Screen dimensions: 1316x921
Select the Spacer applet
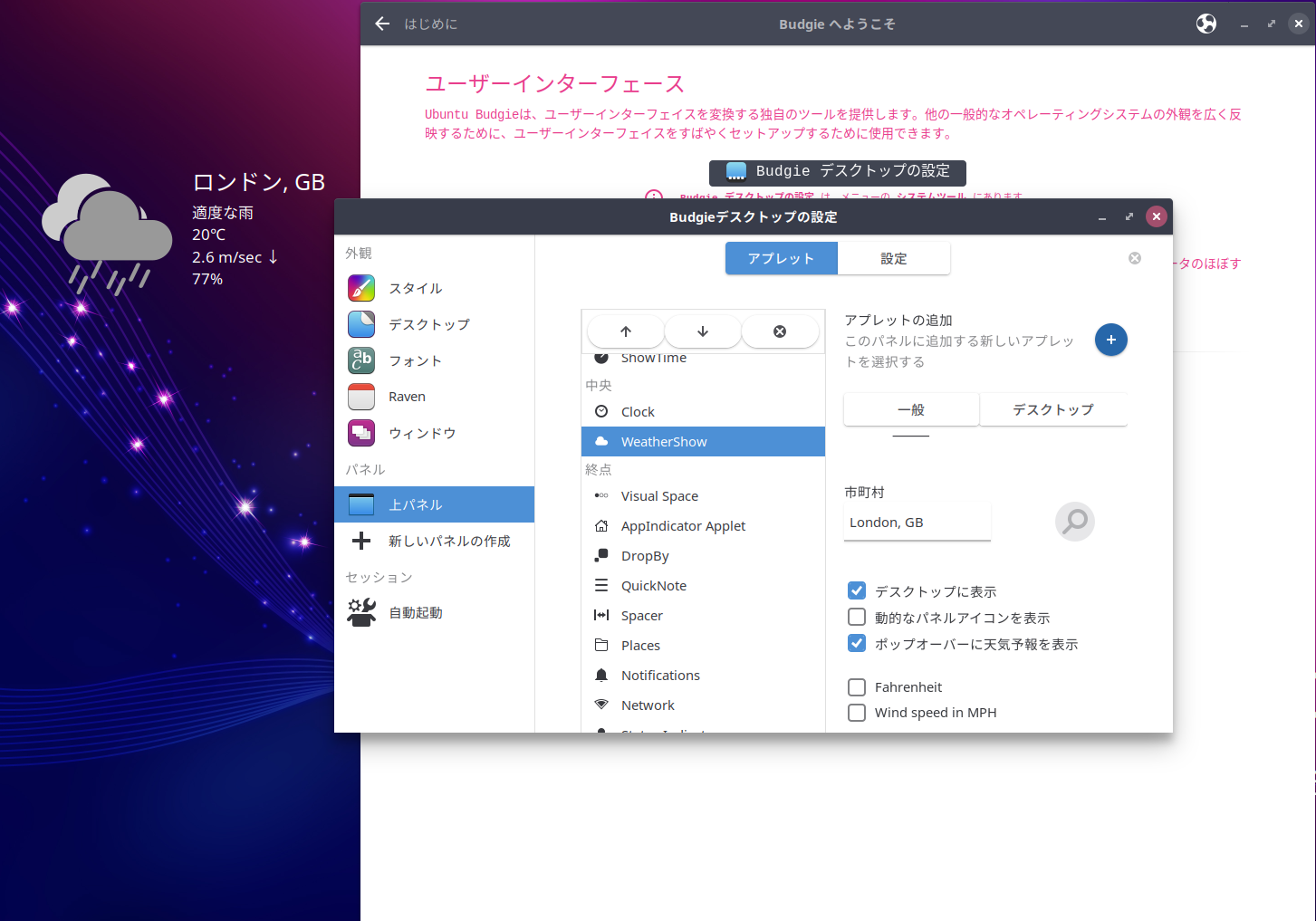coord(703,616)
